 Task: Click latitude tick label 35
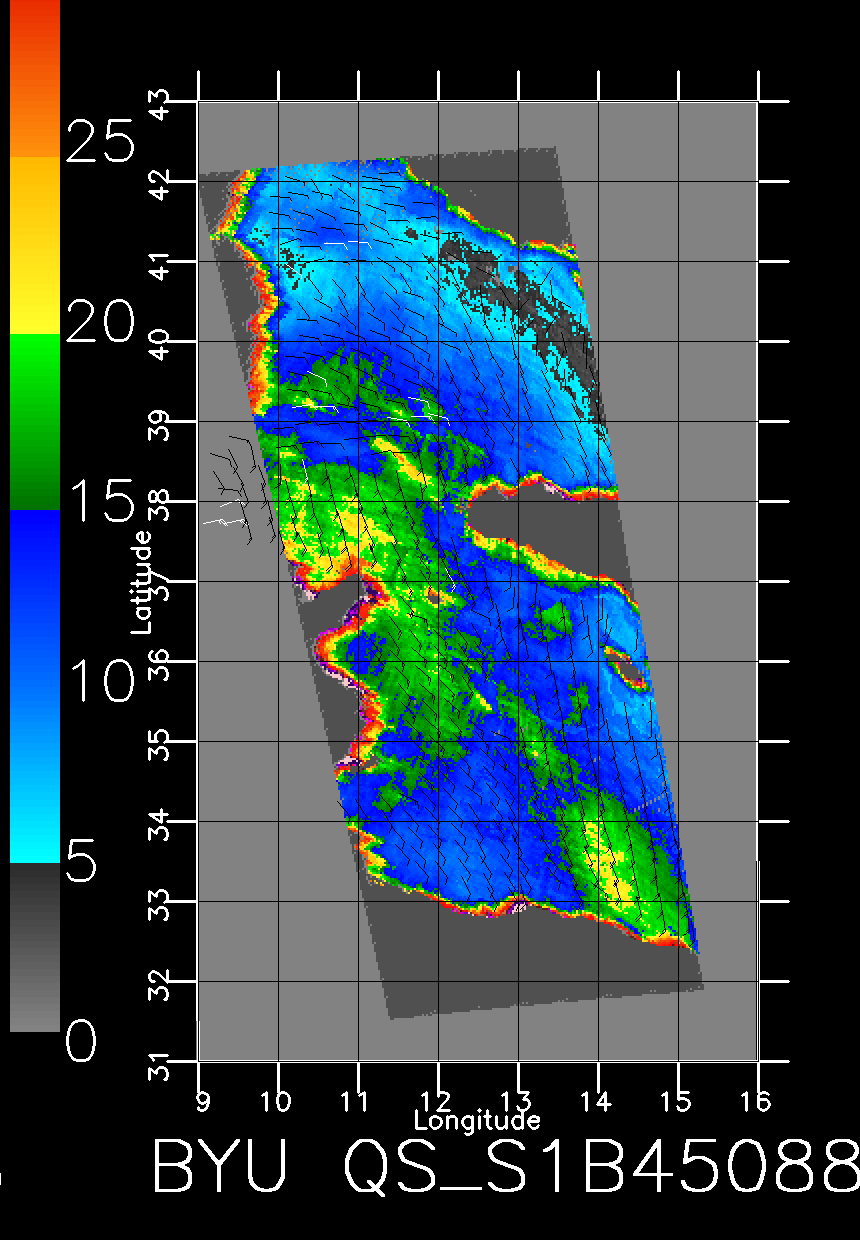coord(160,744)
